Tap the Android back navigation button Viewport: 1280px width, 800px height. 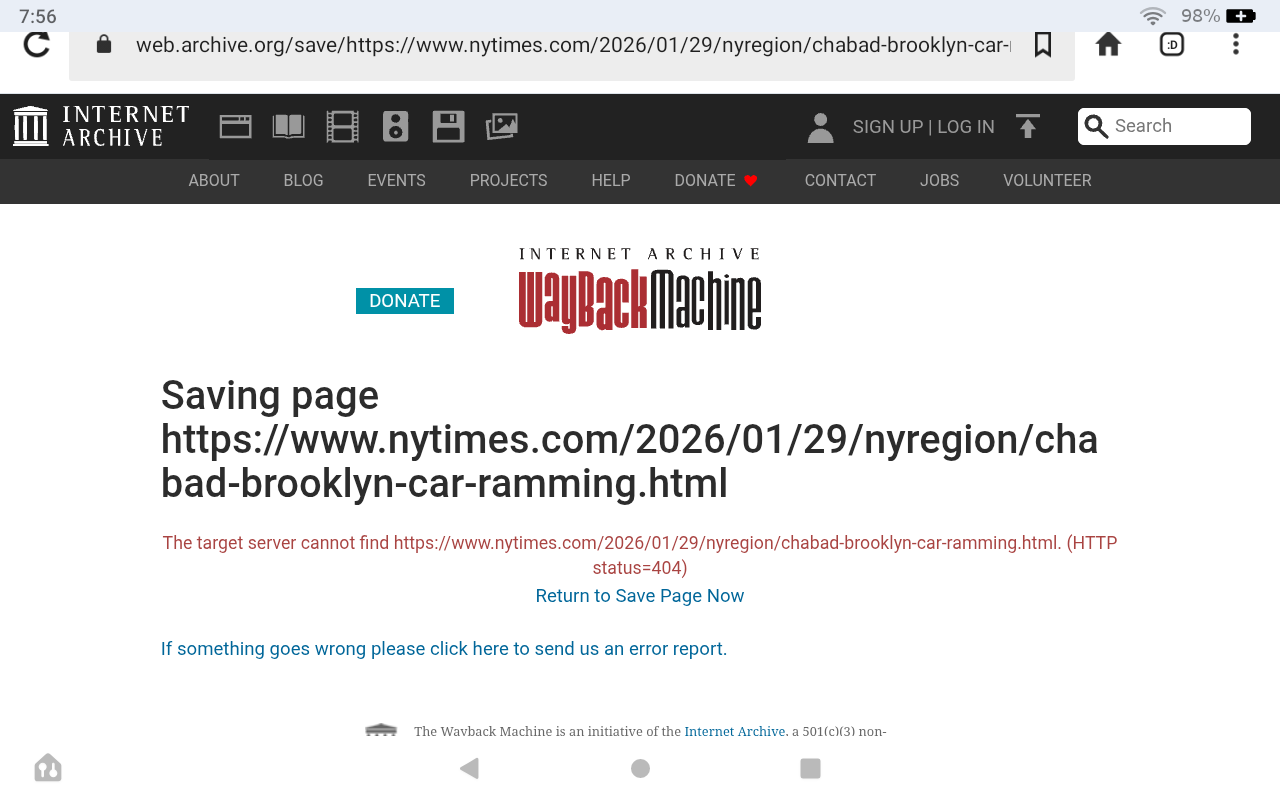click(469, 768)
